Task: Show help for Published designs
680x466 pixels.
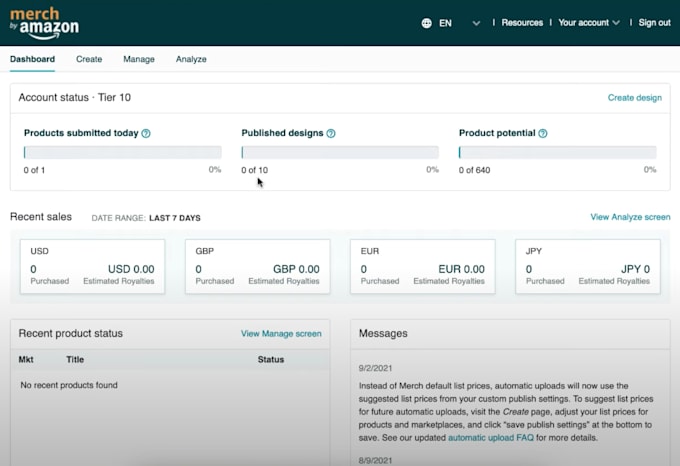Action: coord(331,134)
